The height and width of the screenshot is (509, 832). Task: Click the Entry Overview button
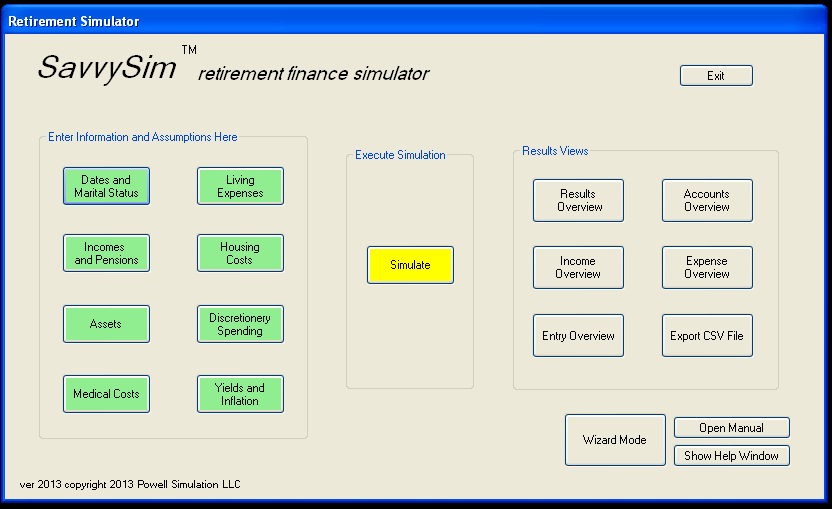(578, 336)
